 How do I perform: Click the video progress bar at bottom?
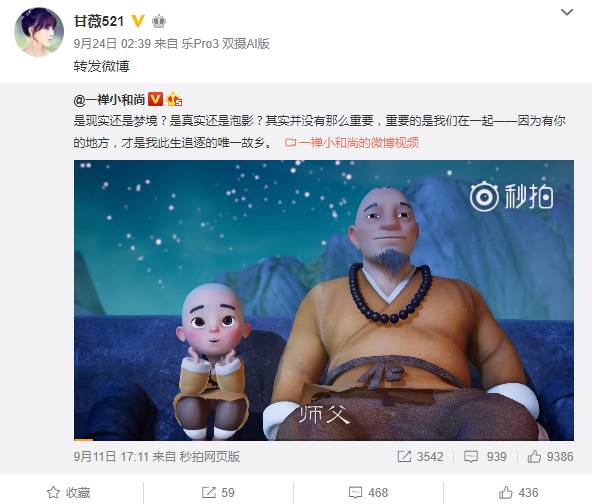click(x=324, y=439)
